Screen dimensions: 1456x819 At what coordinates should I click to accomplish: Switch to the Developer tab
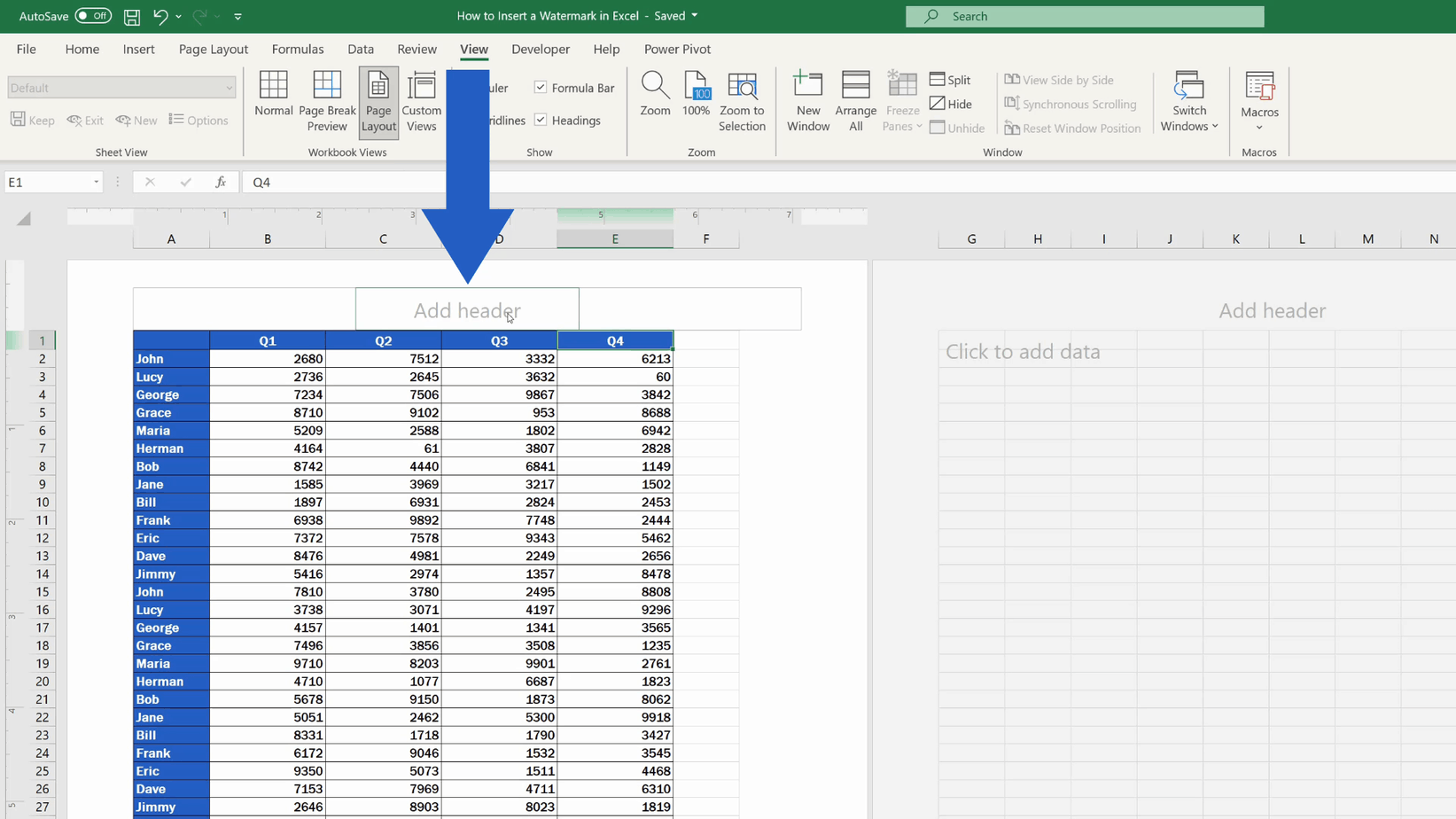click(x=541, y=50)
